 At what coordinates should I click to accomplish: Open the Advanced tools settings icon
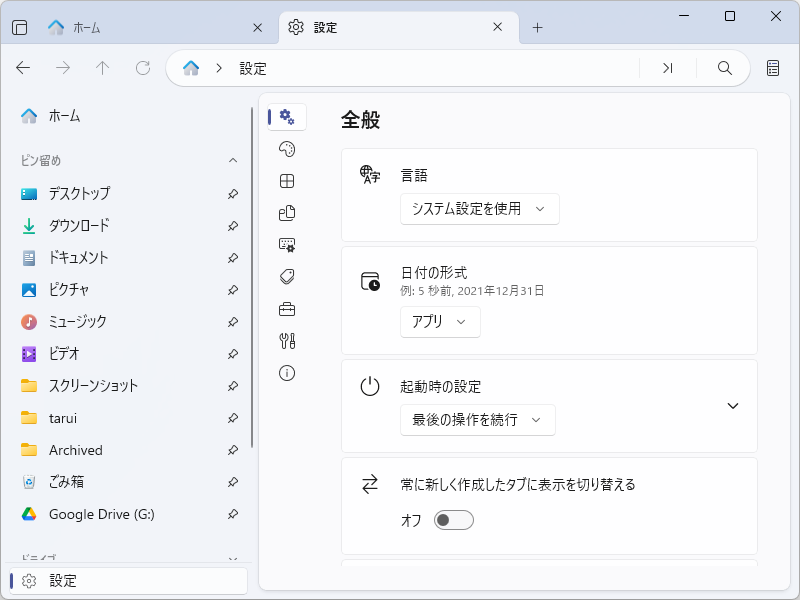click(287, 341)
